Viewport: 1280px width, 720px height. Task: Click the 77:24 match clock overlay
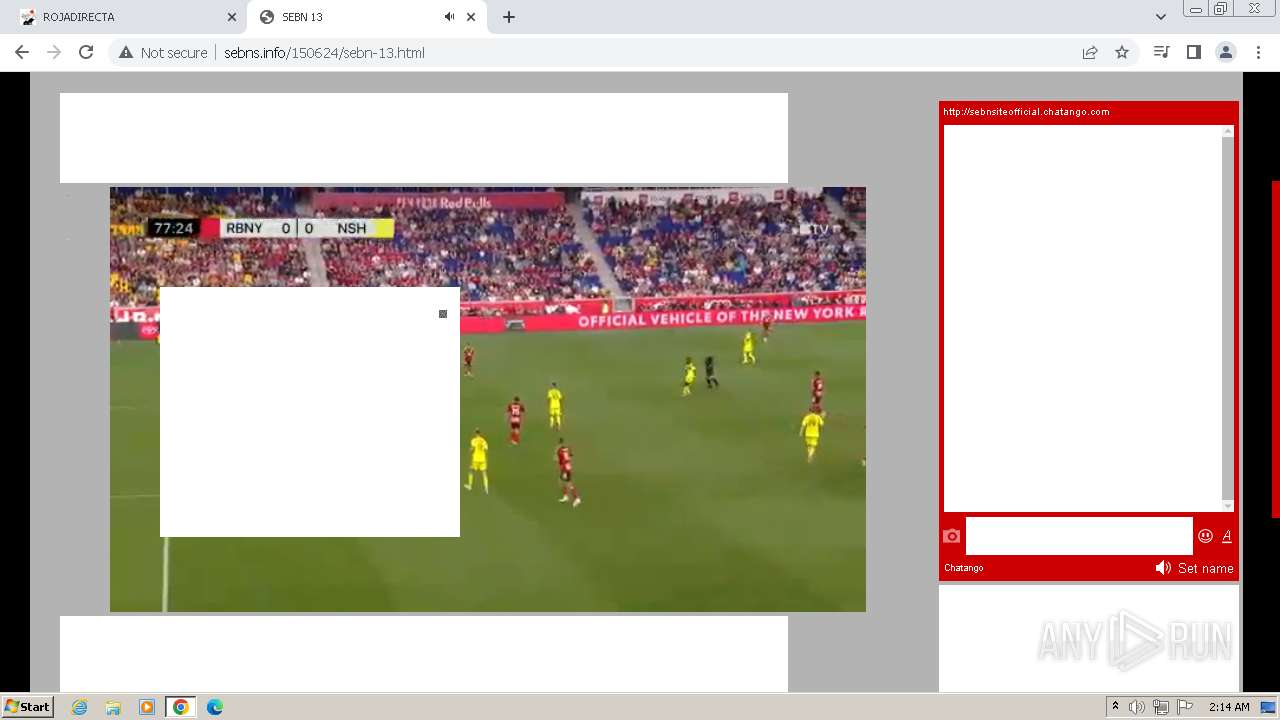tap(173, 228)
